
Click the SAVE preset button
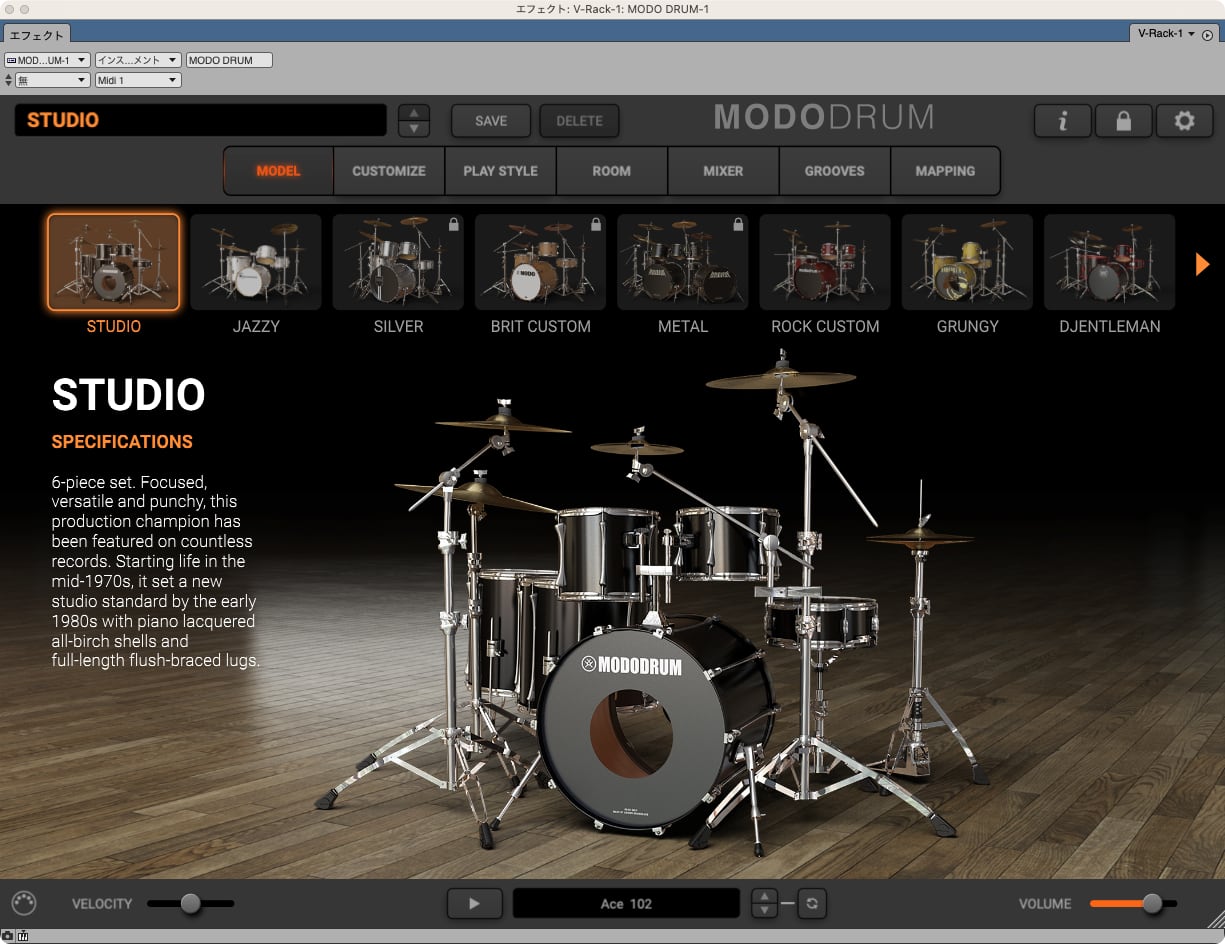pyautogui.click(x=491, y=121)
